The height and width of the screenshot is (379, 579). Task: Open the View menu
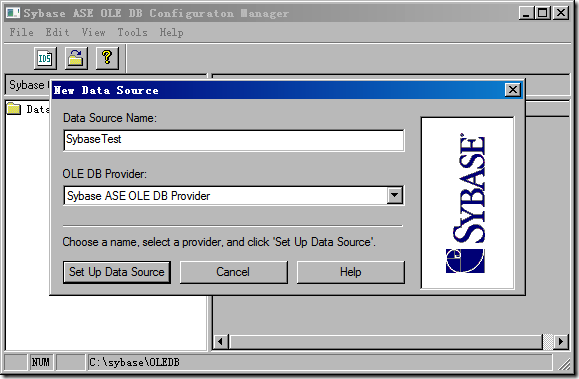[x=93, y=32]
